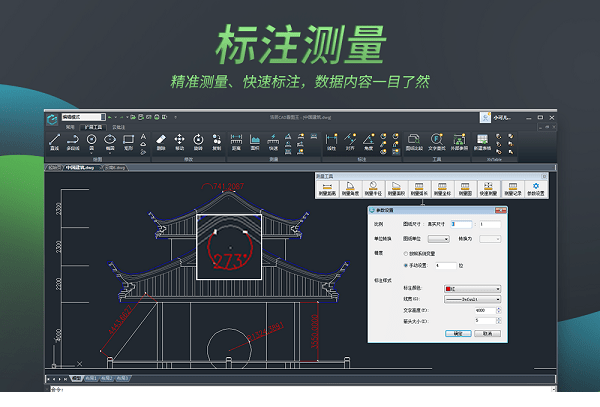Click the command line input at bottom

pyautogui.click(x=300, y=389)
